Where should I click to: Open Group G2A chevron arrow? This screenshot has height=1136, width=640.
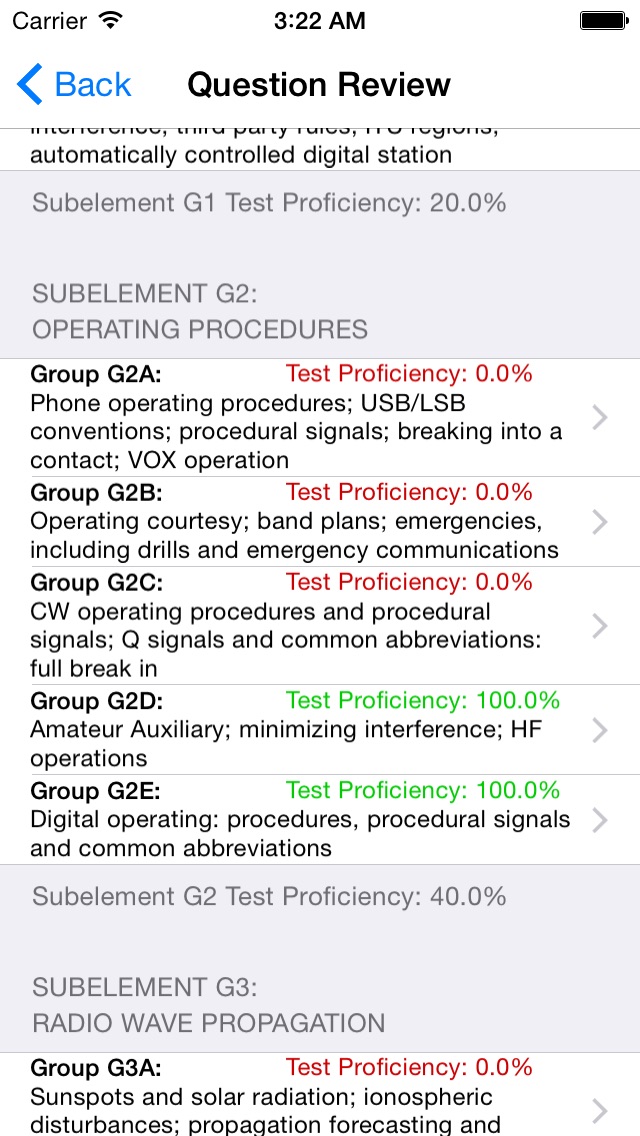tap(599, 417)
